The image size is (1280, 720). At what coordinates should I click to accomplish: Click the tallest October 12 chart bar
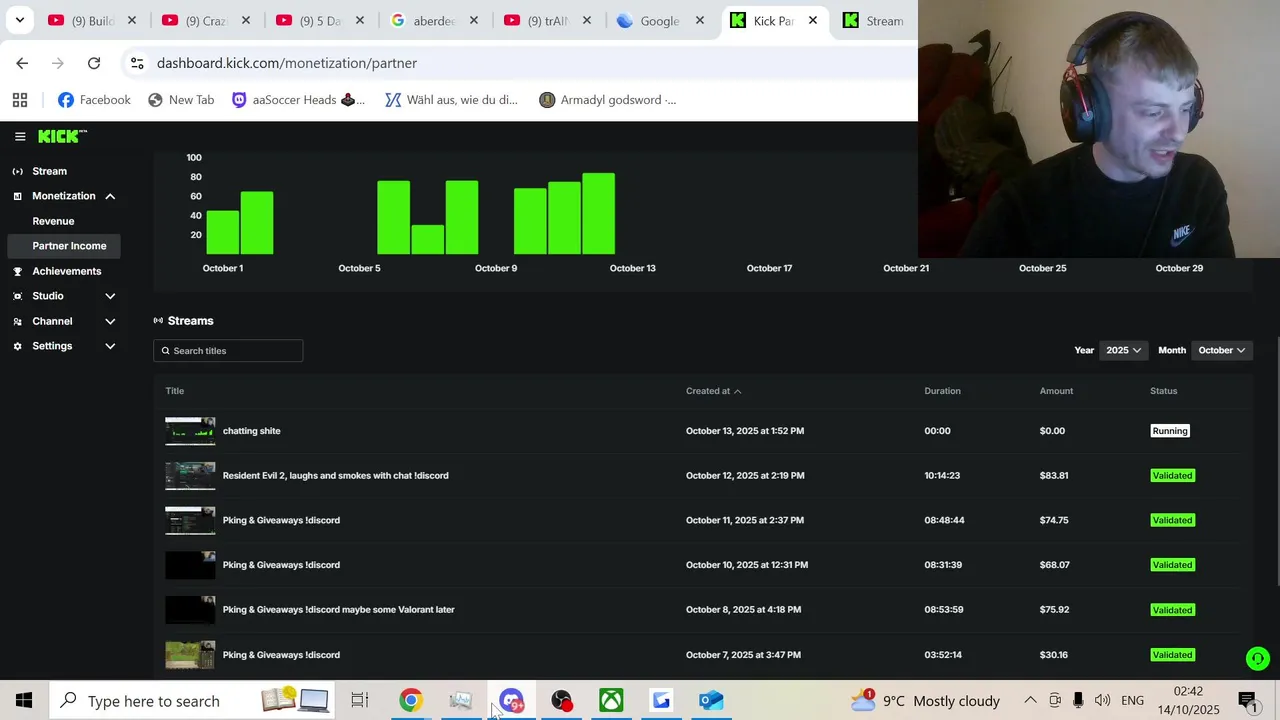pyautogui.click(x=598, y=214)
